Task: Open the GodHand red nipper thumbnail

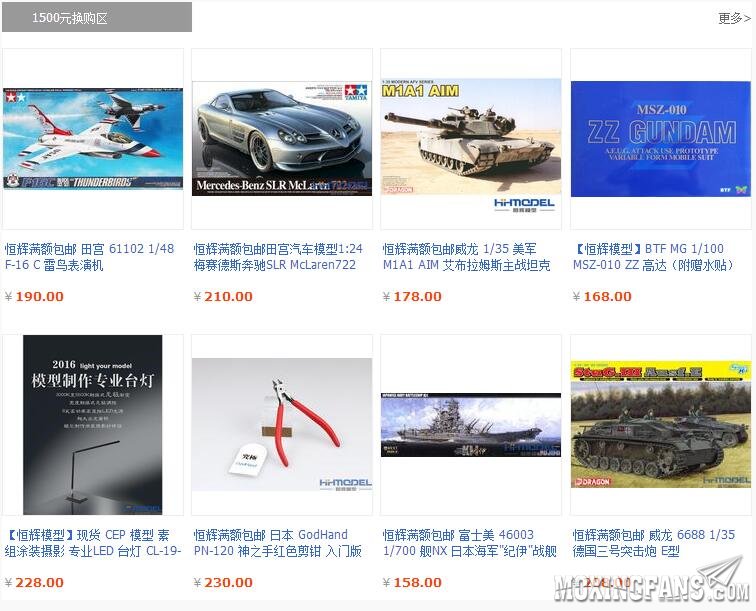Action: (282, 424)
